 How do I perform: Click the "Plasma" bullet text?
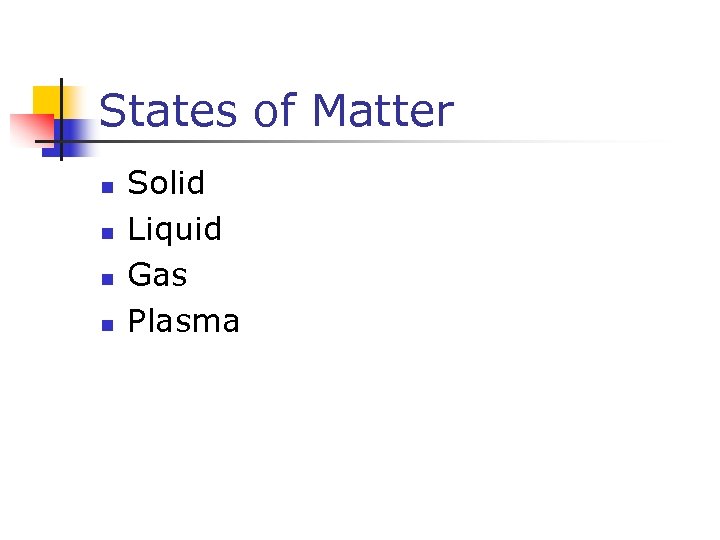[183, 321]
